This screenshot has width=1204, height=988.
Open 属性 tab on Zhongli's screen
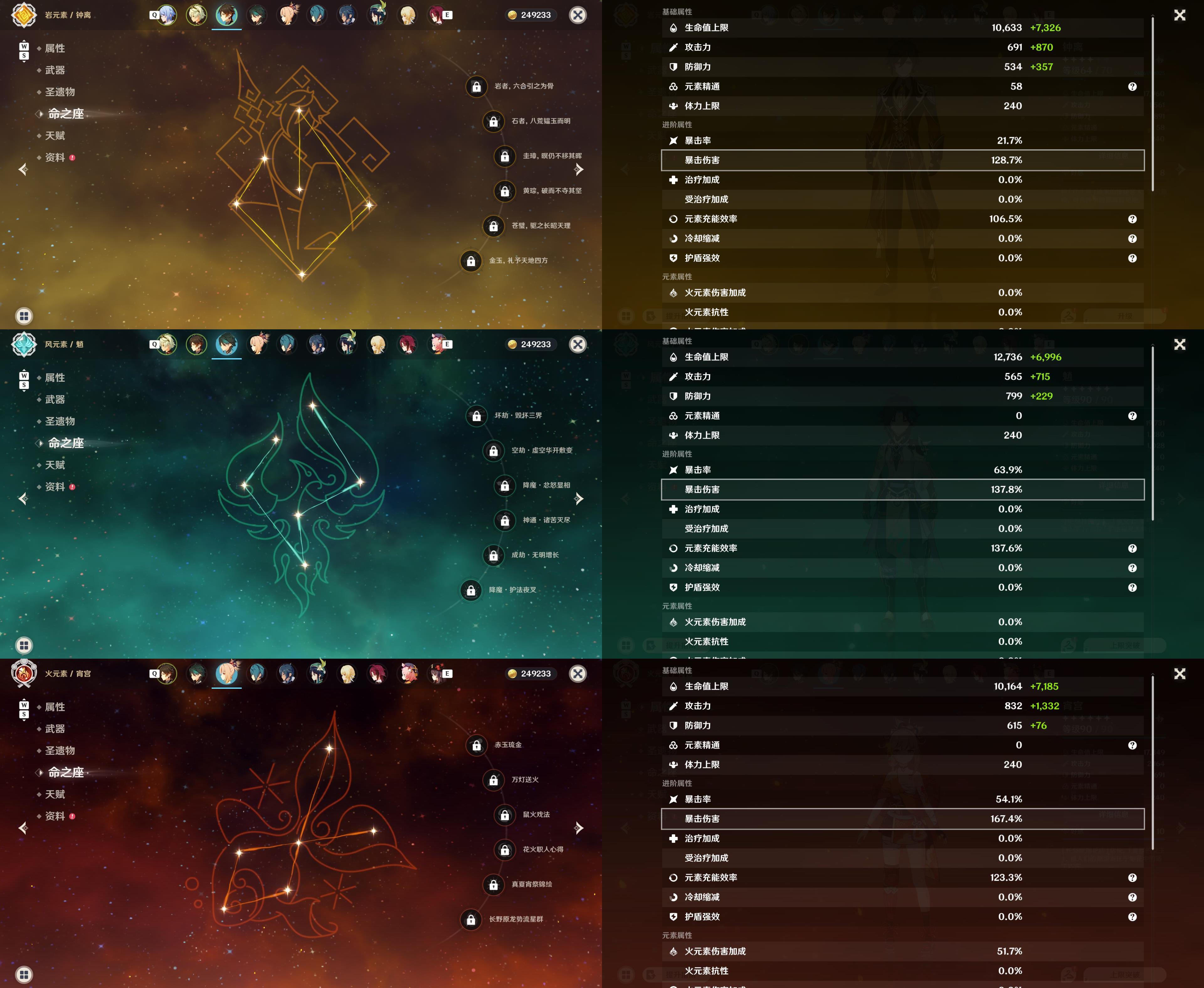(x=55, y=48)
